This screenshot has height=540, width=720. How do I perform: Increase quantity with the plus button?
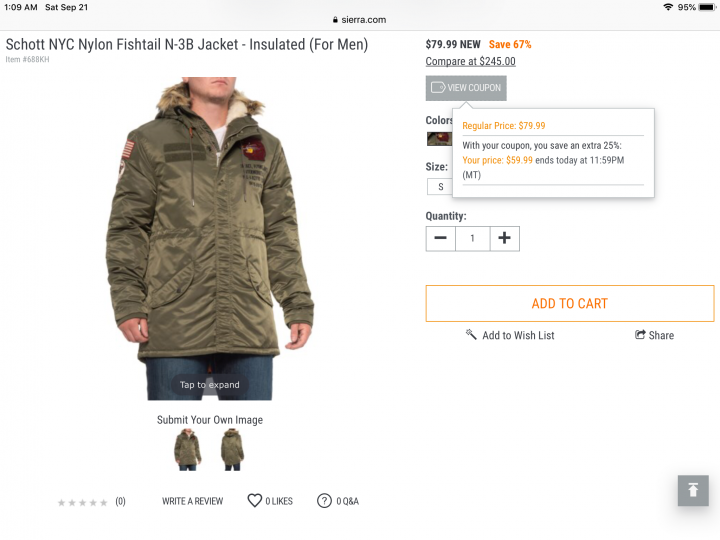504,238
